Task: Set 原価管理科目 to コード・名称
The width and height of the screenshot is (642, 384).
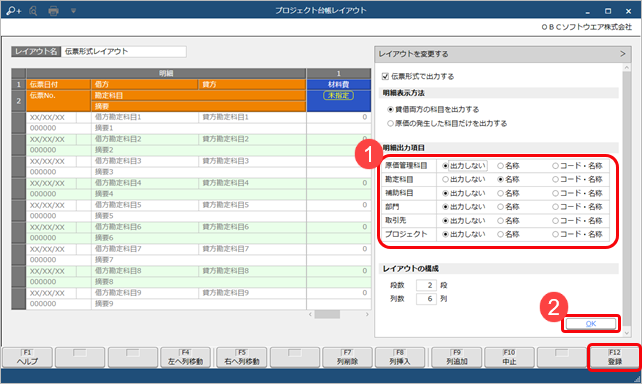Action: 555,166
